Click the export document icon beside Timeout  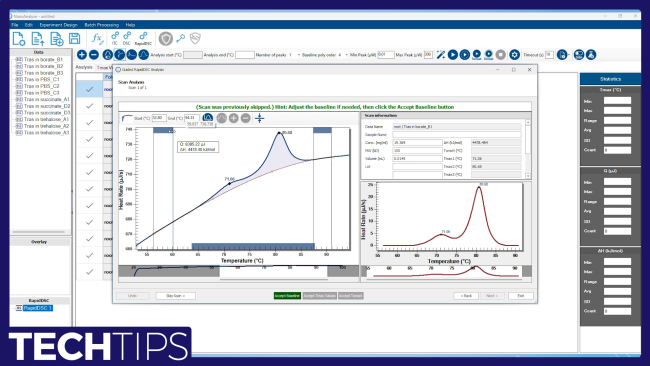click(562, 54)
